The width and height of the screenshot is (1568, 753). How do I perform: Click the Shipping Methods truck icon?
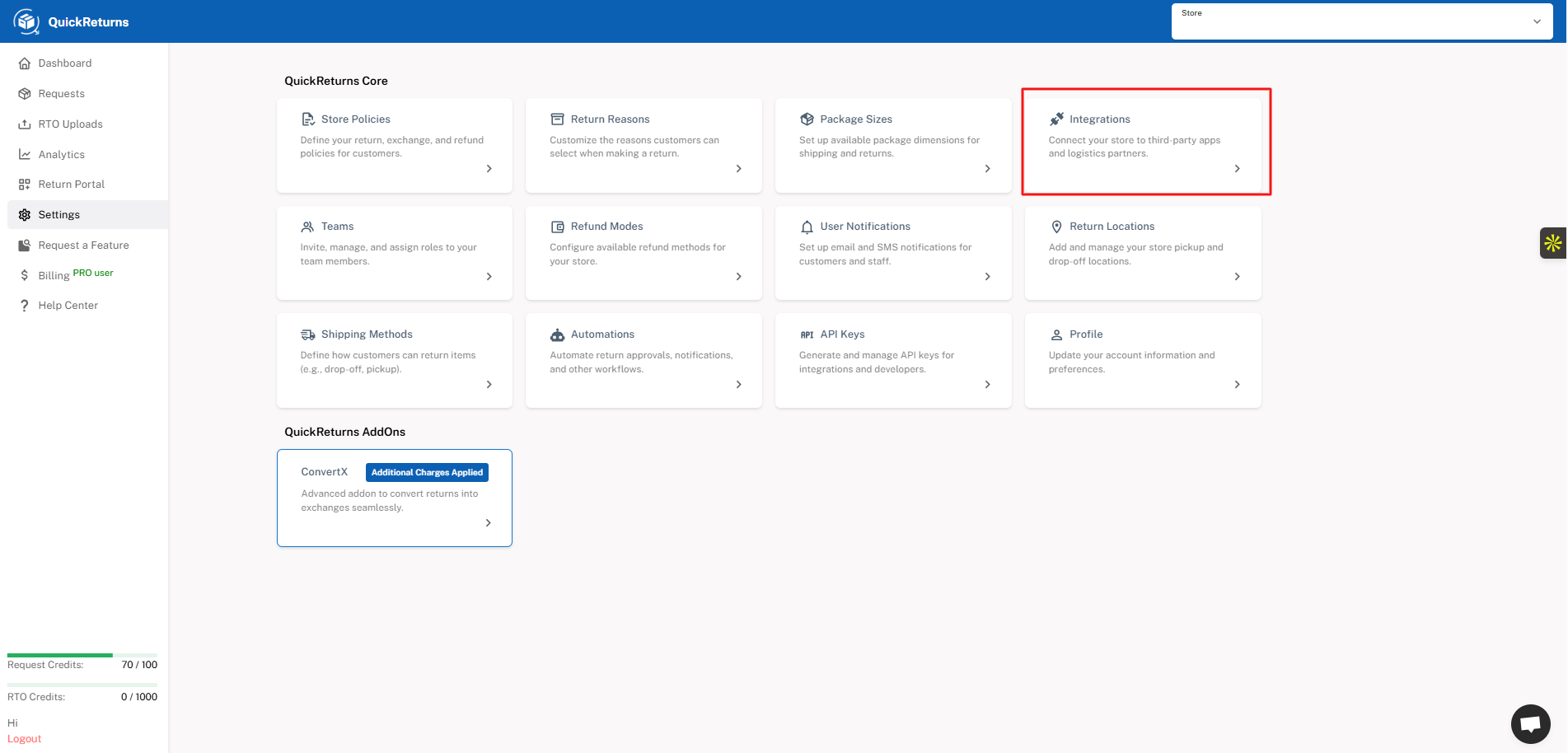pyautogui.click(x=308, y=334)
